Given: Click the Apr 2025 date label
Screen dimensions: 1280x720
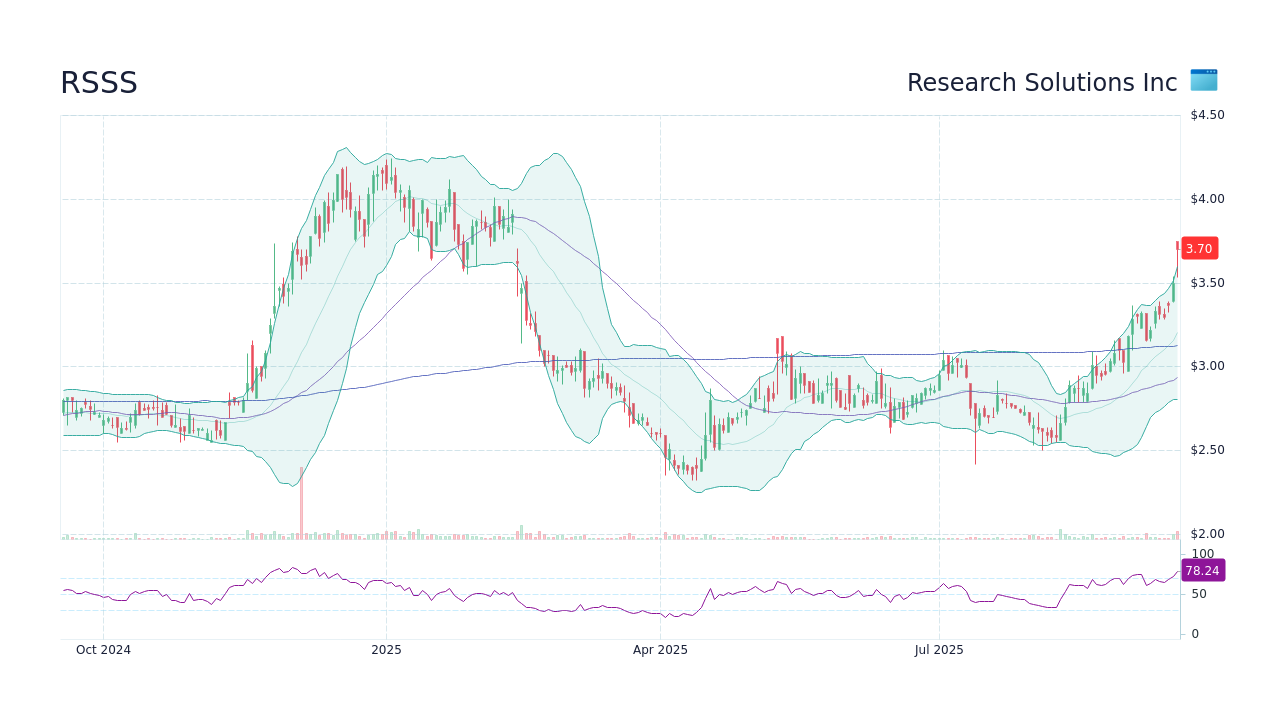Looking at the screenshot, I should pos(660,650).
